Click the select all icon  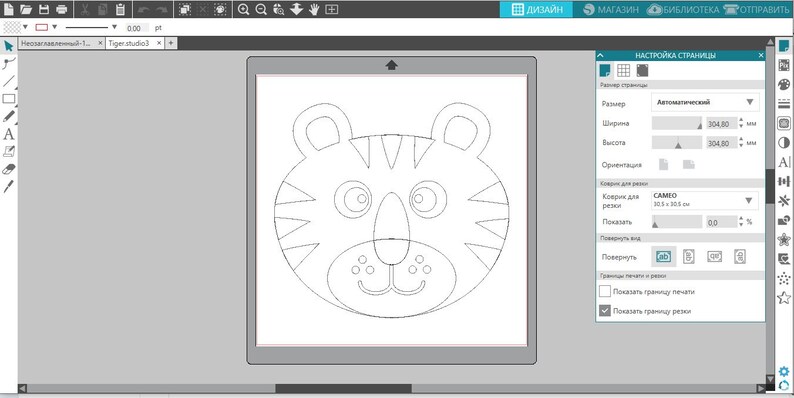coord(185,9)
